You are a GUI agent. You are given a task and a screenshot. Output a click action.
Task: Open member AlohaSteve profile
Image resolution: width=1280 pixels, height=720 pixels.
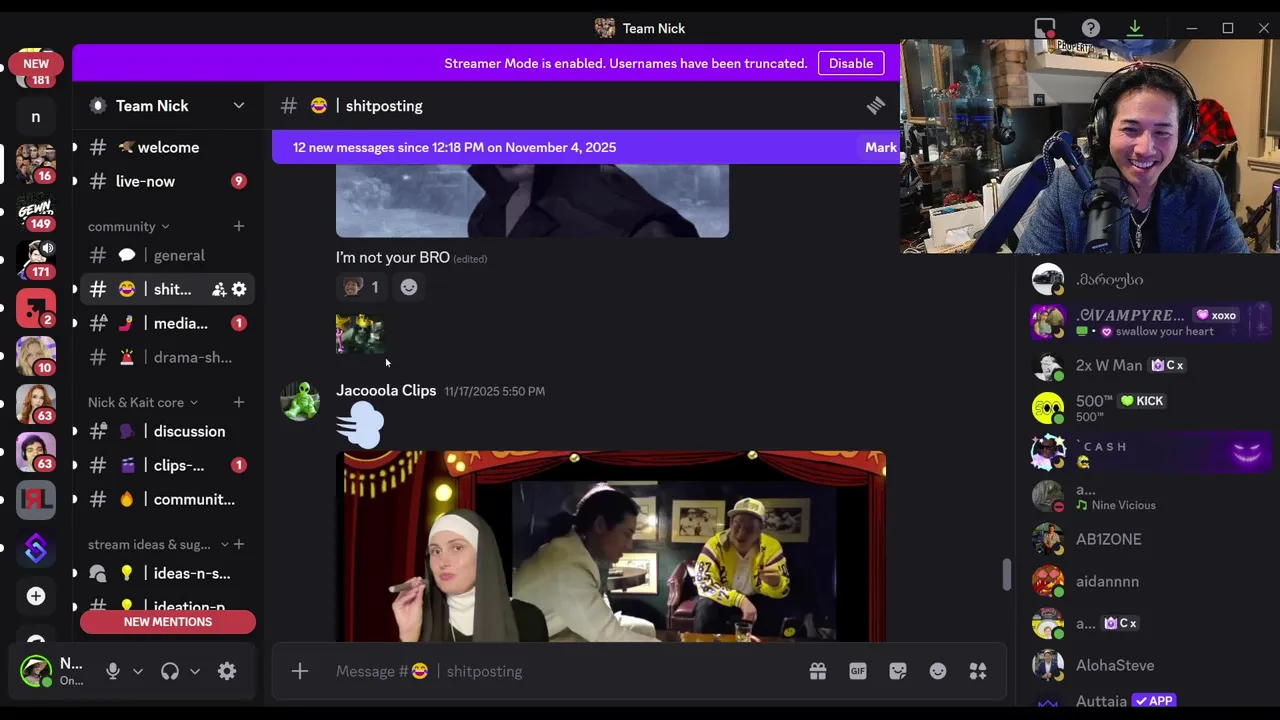click(1147, 665)
